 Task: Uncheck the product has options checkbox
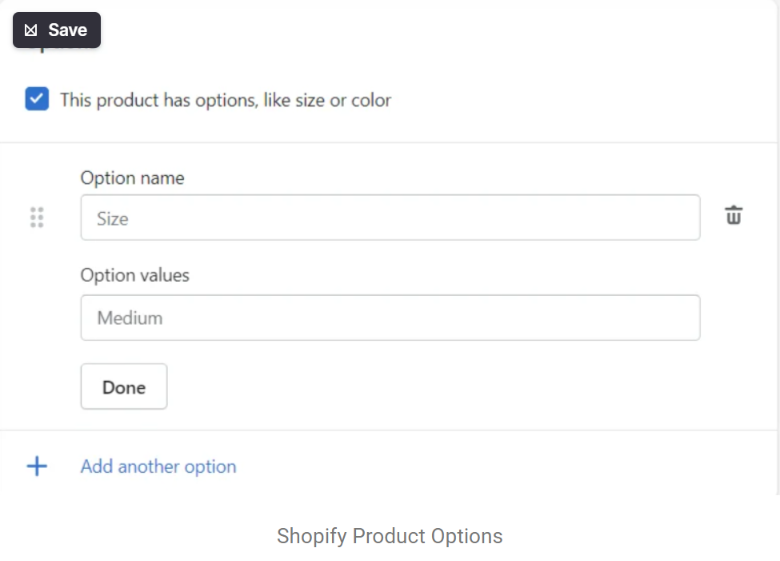click(37, 98)
